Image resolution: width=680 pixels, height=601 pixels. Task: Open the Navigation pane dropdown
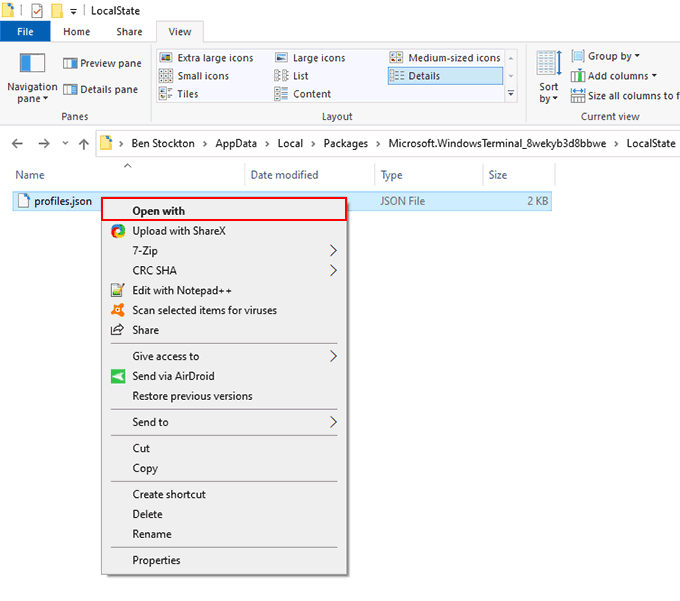[32, 93]
